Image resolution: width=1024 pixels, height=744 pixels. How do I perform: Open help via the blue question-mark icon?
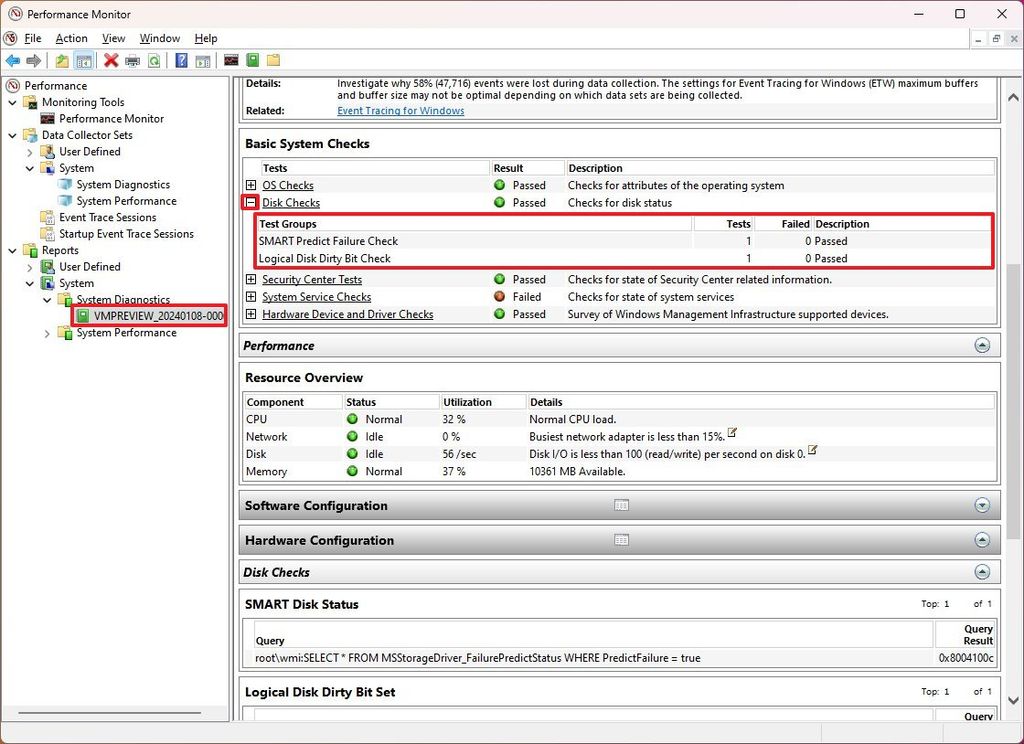[181, 61]
